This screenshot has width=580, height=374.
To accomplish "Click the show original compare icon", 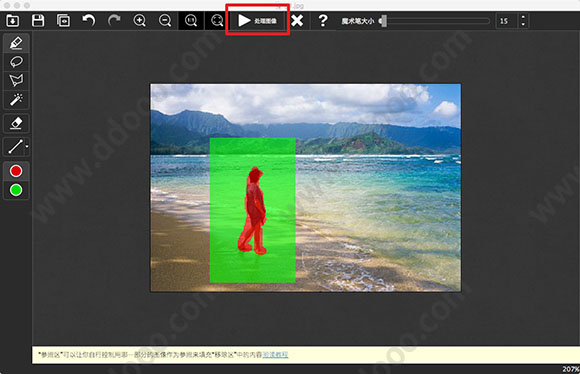I will 63,21.
